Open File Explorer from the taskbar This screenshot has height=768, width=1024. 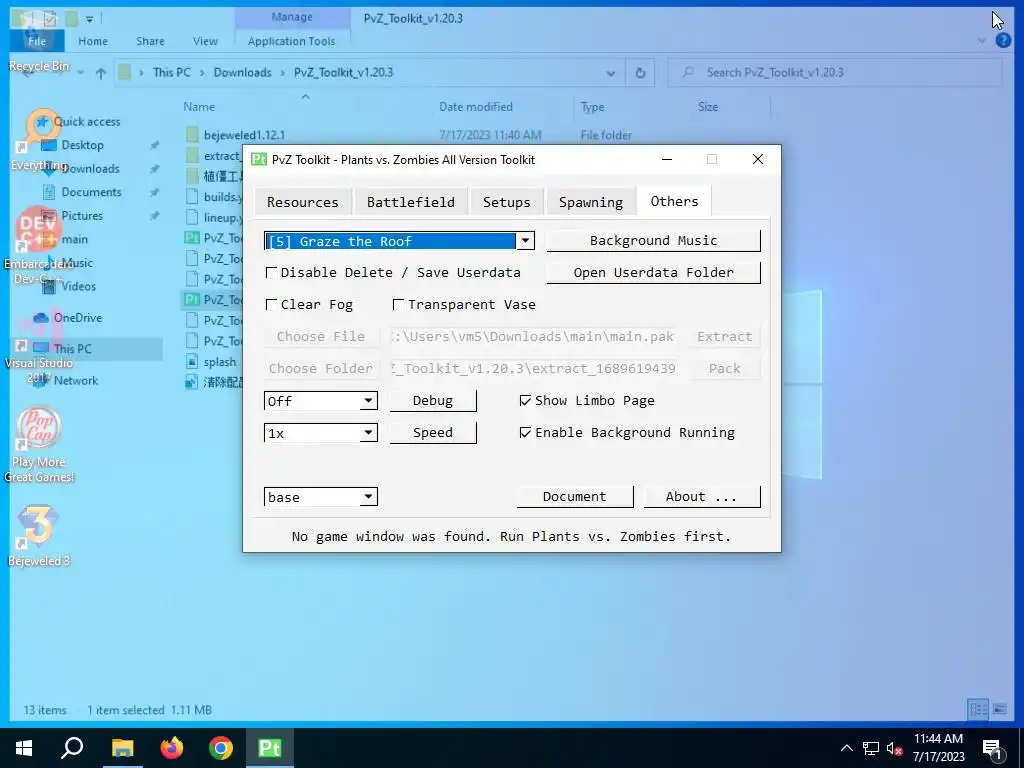122,748
